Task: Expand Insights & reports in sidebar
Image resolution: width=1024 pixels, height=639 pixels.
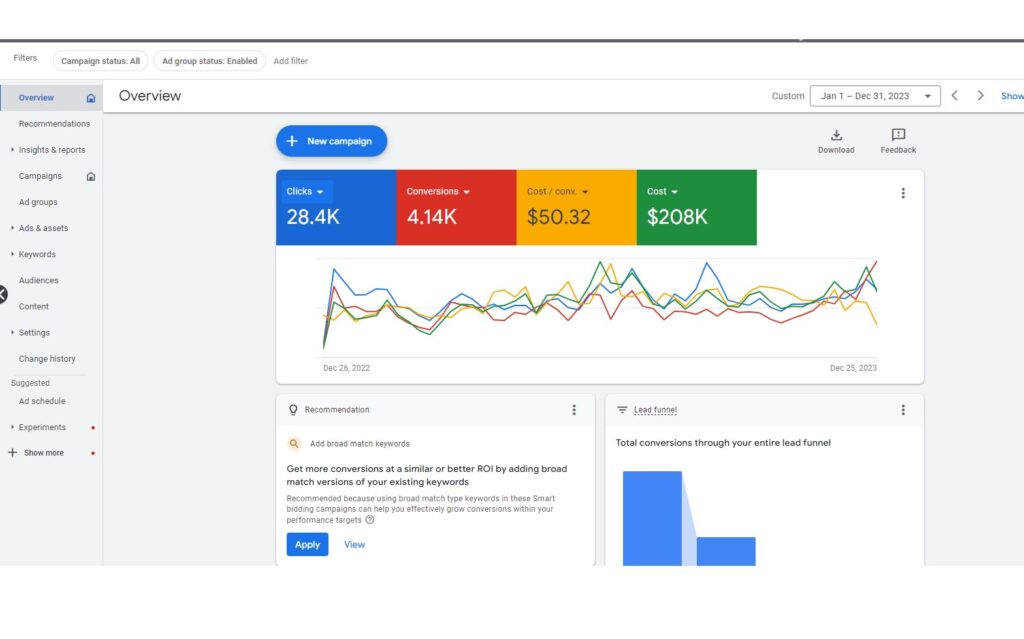Action: [51, 150]
